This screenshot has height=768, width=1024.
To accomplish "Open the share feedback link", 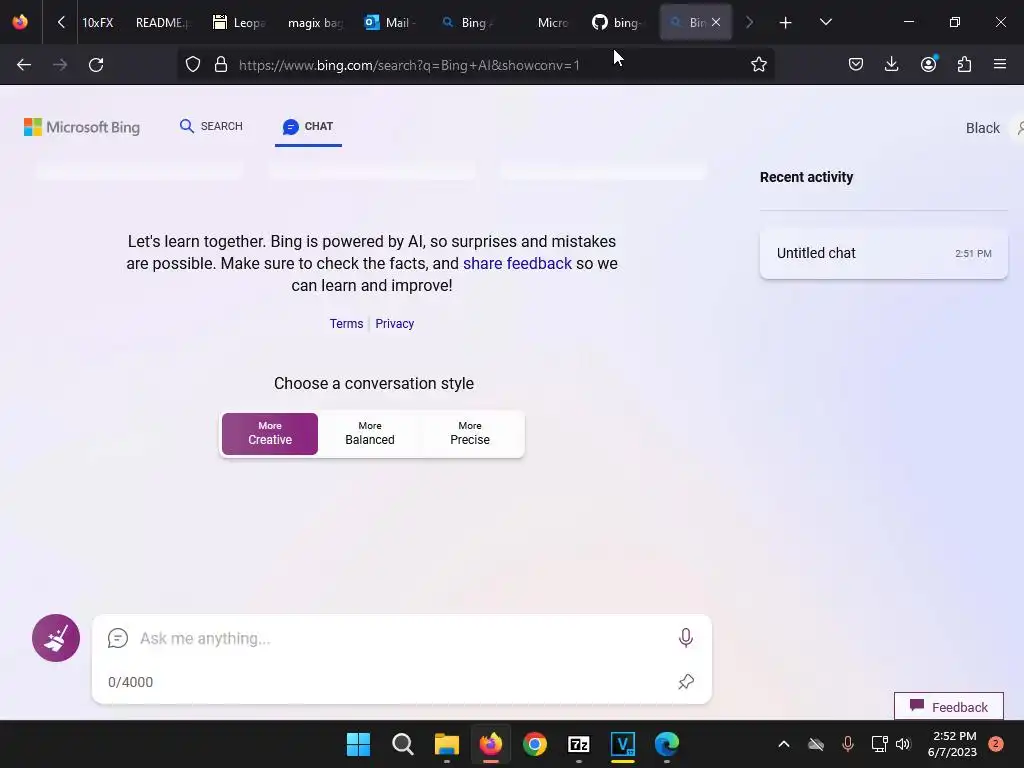I will (517, 263).
